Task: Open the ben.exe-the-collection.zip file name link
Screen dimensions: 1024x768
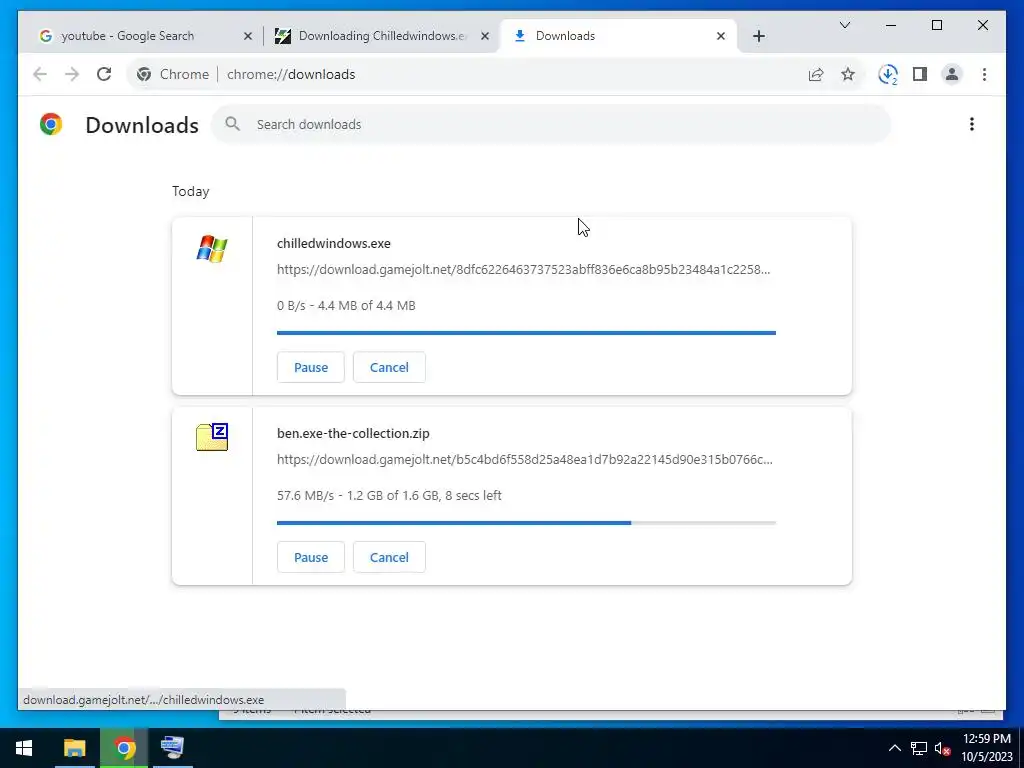Action: point(353,434)
